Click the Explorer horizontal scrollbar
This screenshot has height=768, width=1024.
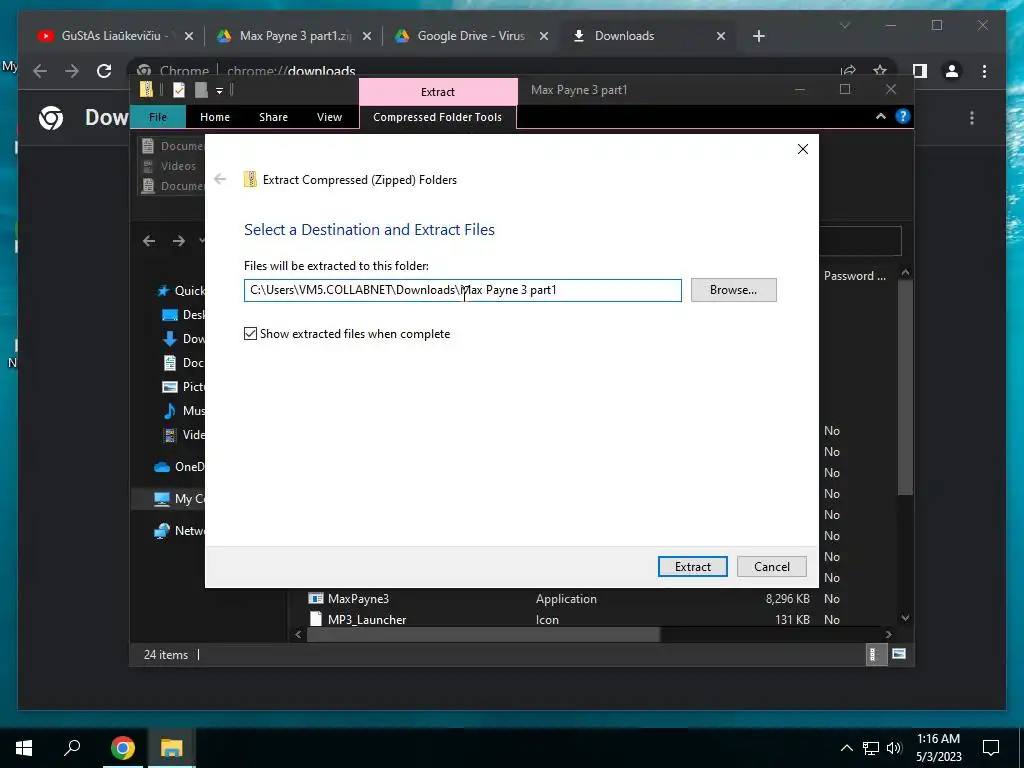click(x=483, y=634)
